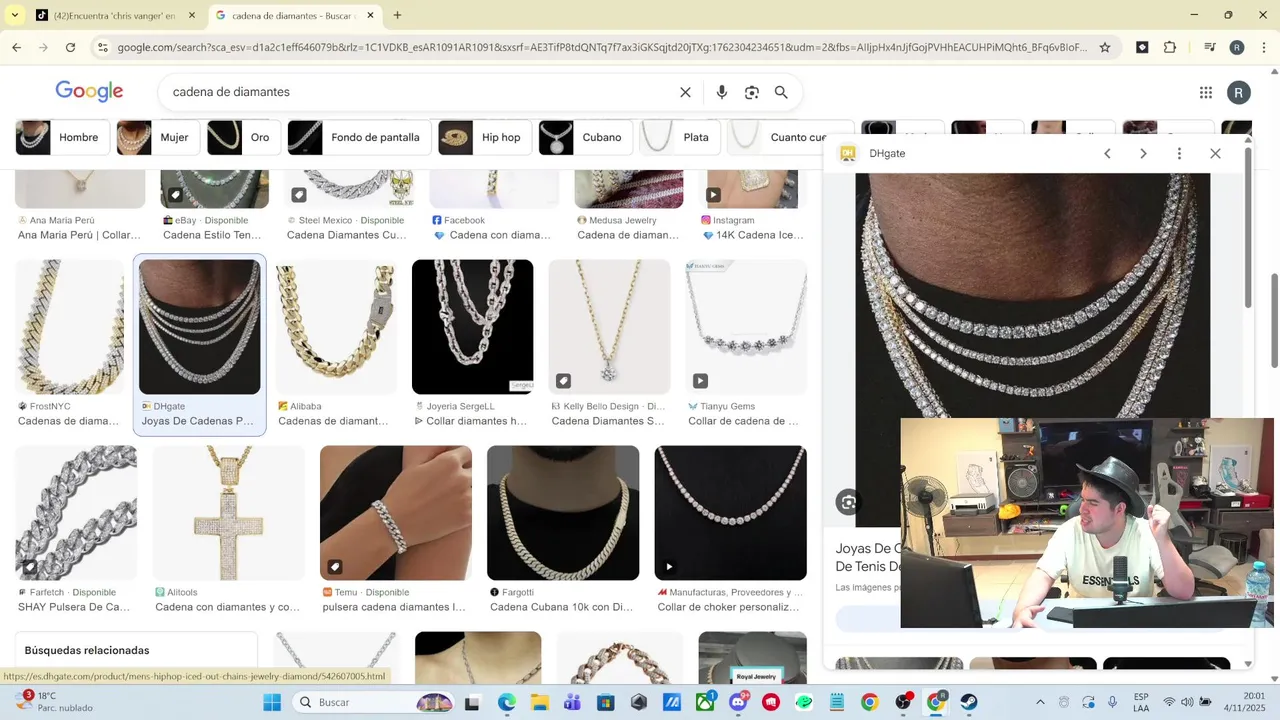
Task: Open the Manufacturas choker thumbnail
Action: 730,513
